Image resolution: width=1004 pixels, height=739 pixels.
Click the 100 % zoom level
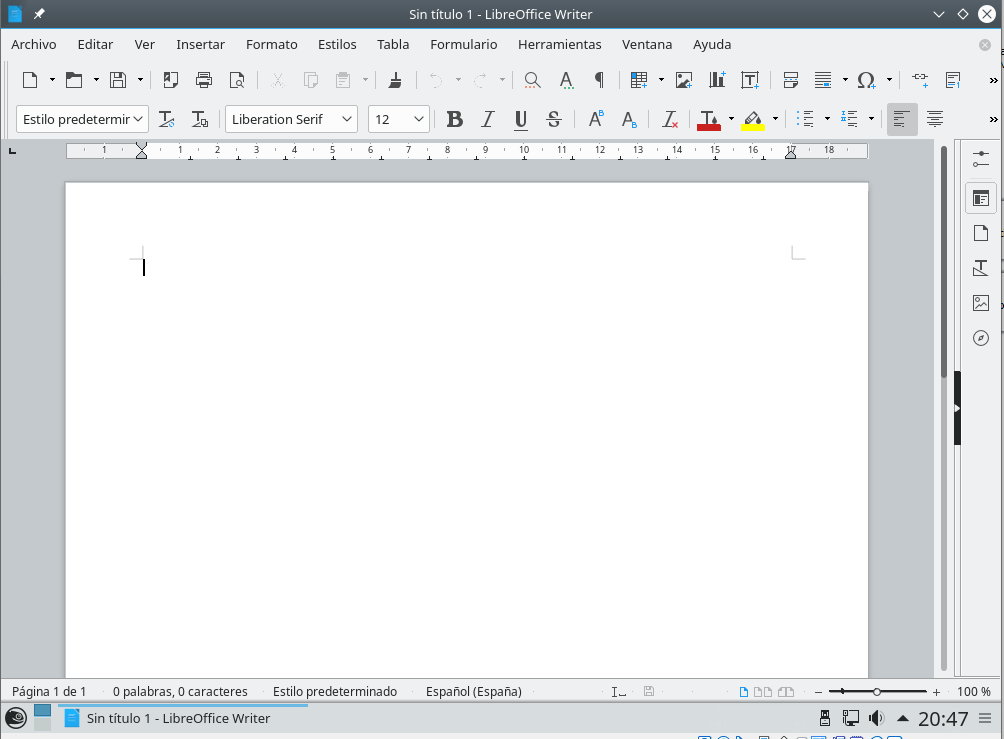tap(974, 692)
